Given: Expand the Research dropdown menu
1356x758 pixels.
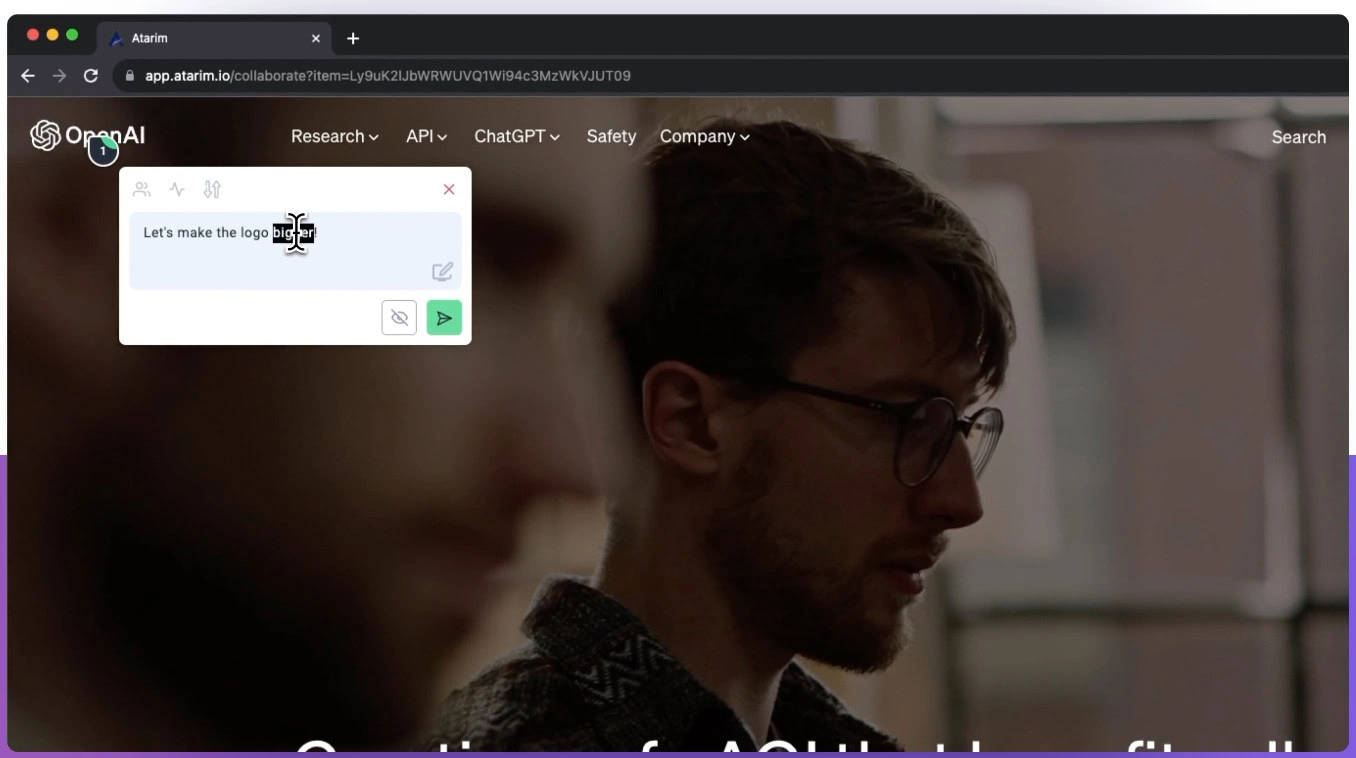Looking at the screenshot, I should click(334, 137).
